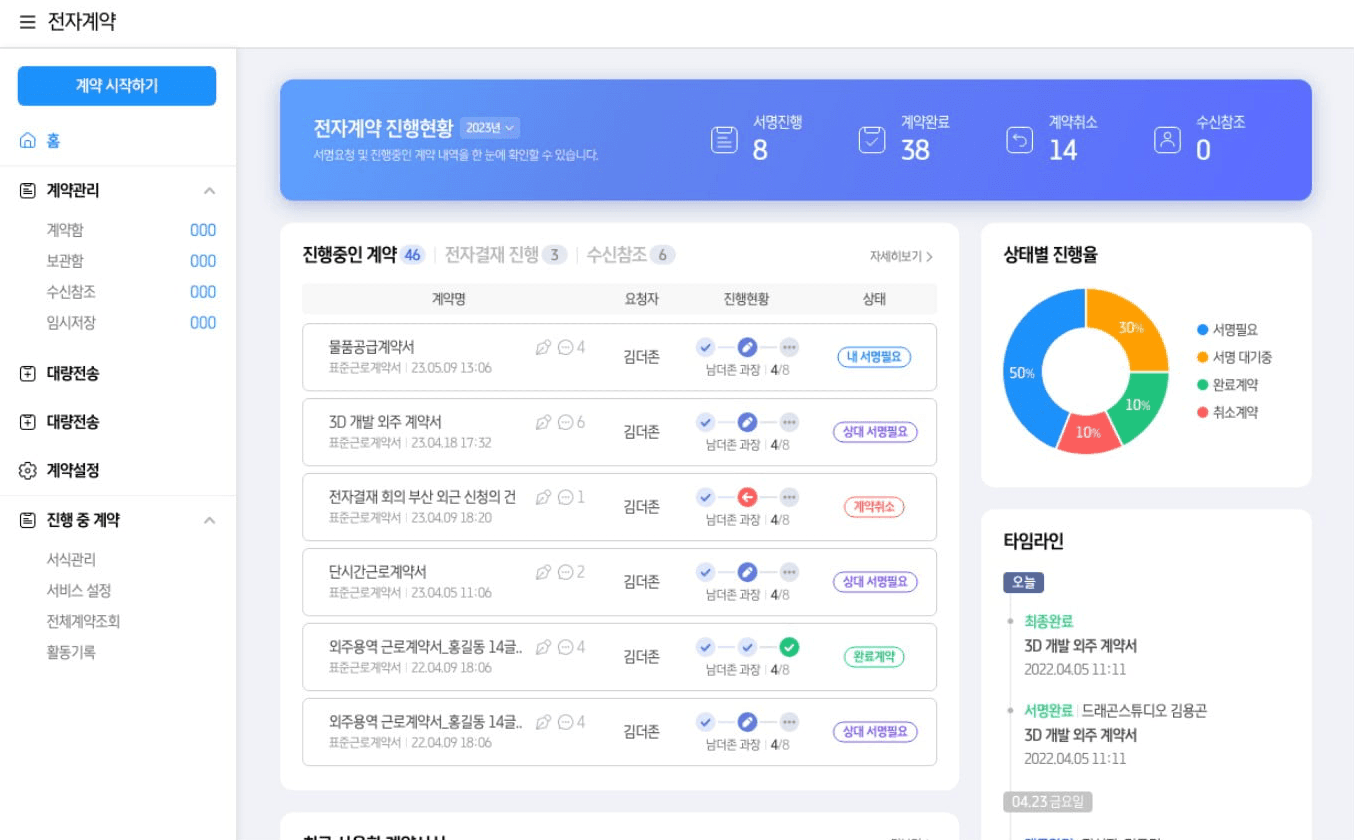Click the 계약명 column header
Viewport: 1354px width, 840px height.
tap(448, 299)
